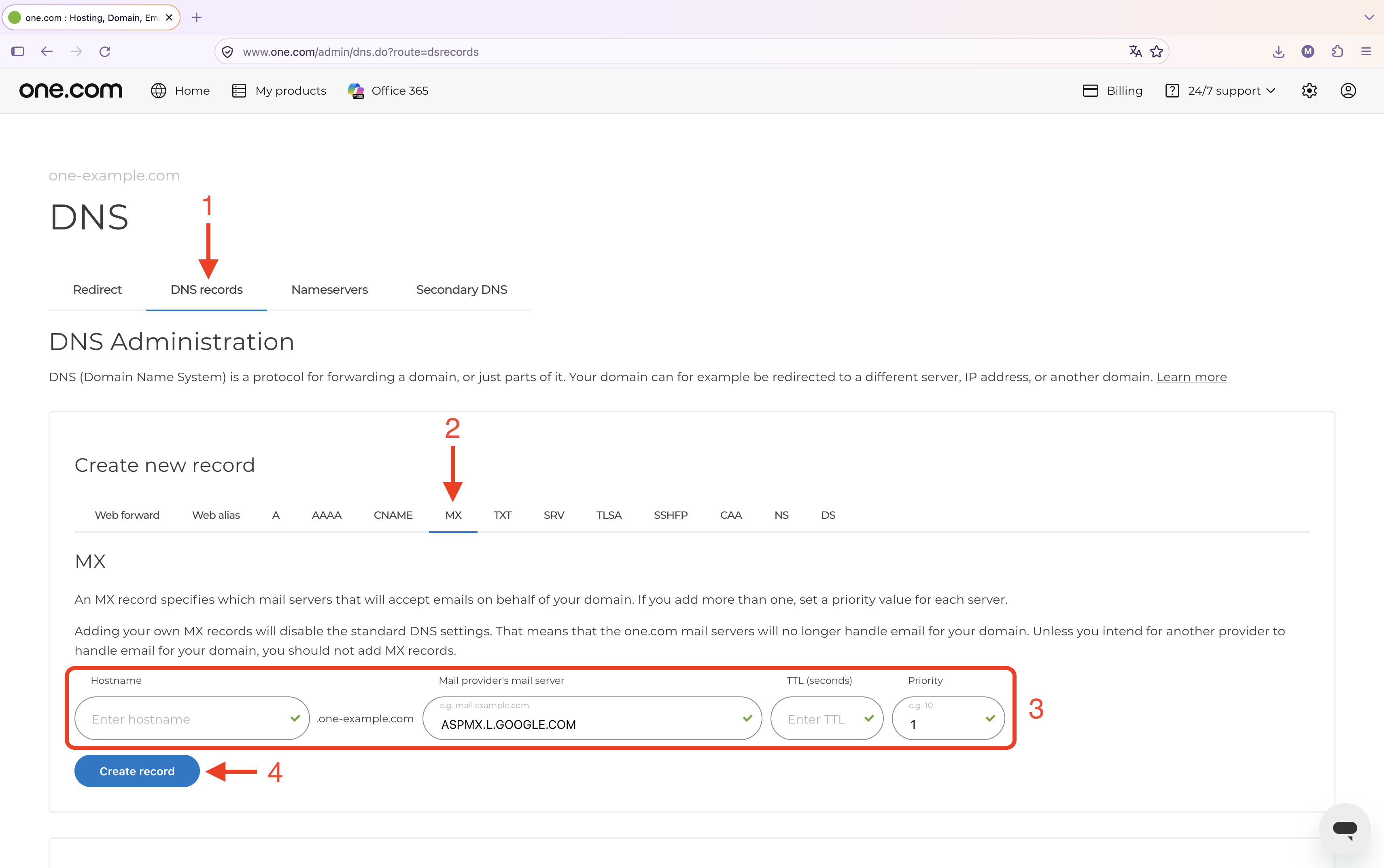Open the Learn more link
This screenshot has width=1384, height=868.
(x=1192, y=377)
